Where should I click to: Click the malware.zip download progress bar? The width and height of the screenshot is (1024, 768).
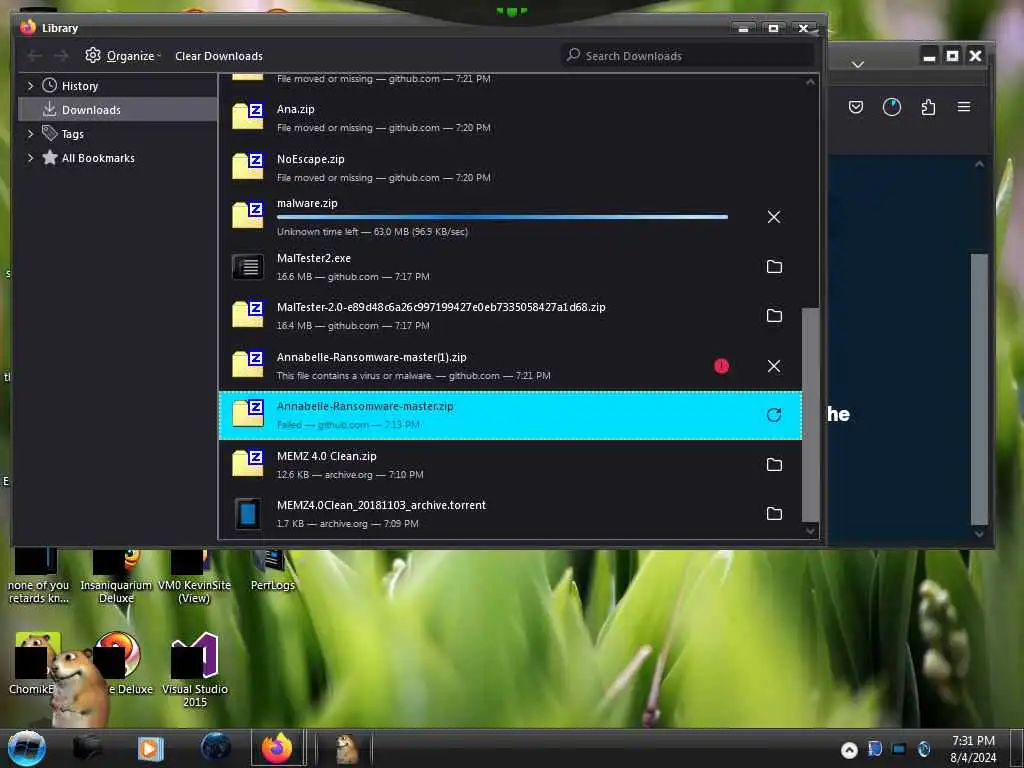[x=502, y=217]
